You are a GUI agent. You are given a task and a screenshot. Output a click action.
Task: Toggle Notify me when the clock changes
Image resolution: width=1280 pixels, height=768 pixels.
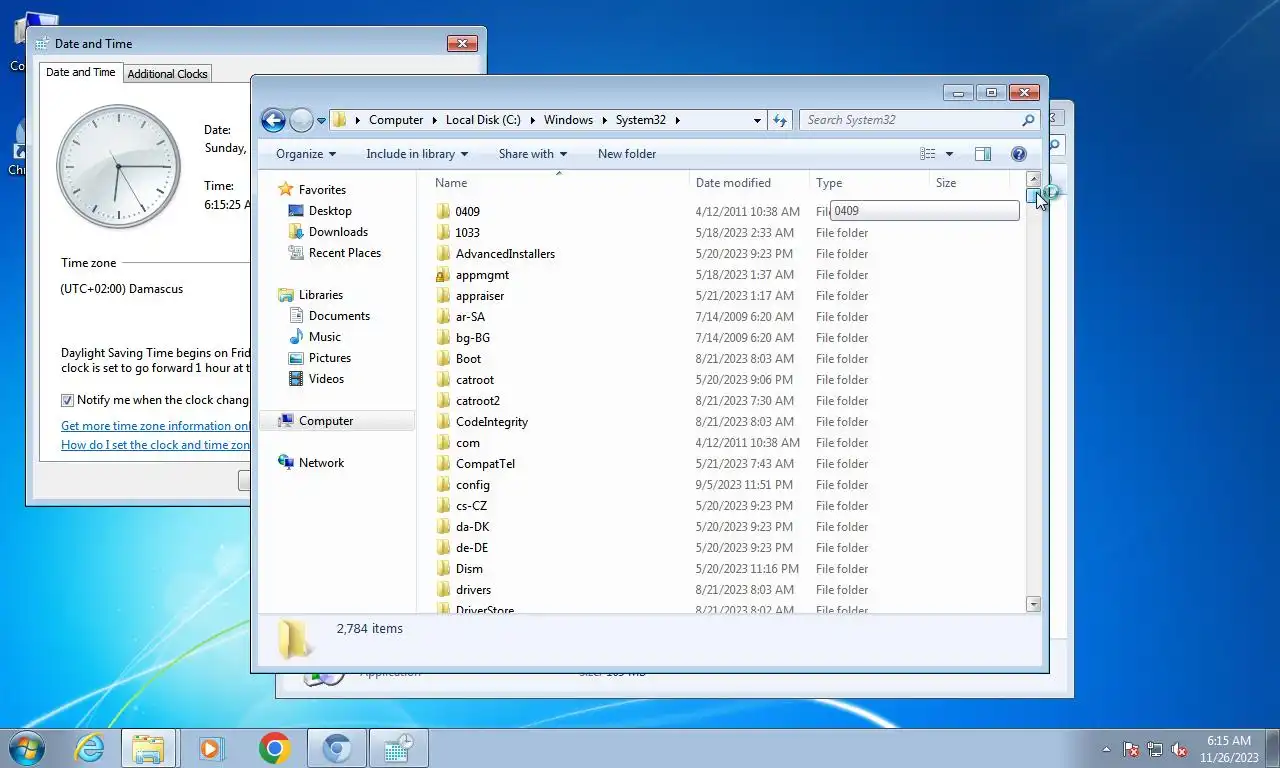(68, 400)
